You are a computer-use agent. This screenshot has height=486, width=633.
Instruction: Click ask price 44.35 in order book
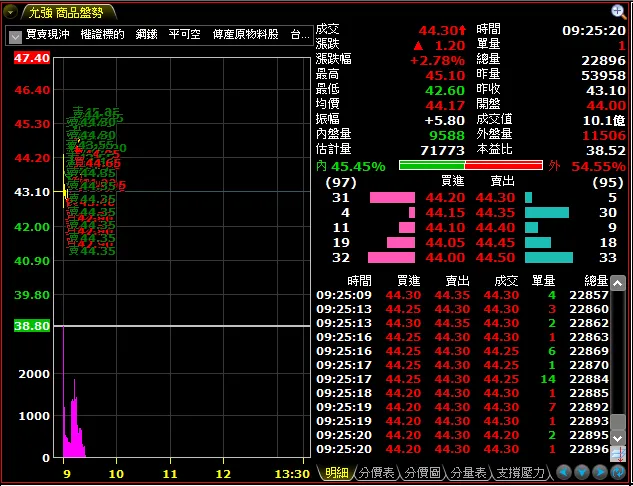495,213
